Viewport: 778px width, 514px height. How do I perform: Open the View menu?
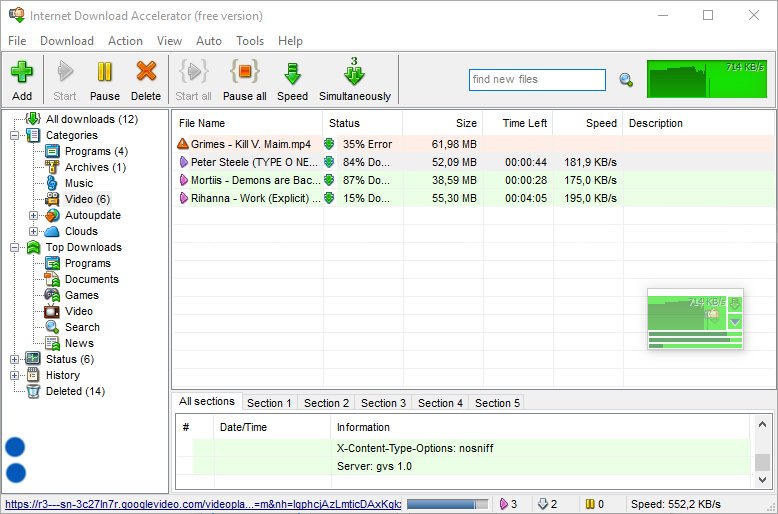[x=169, y=41]
